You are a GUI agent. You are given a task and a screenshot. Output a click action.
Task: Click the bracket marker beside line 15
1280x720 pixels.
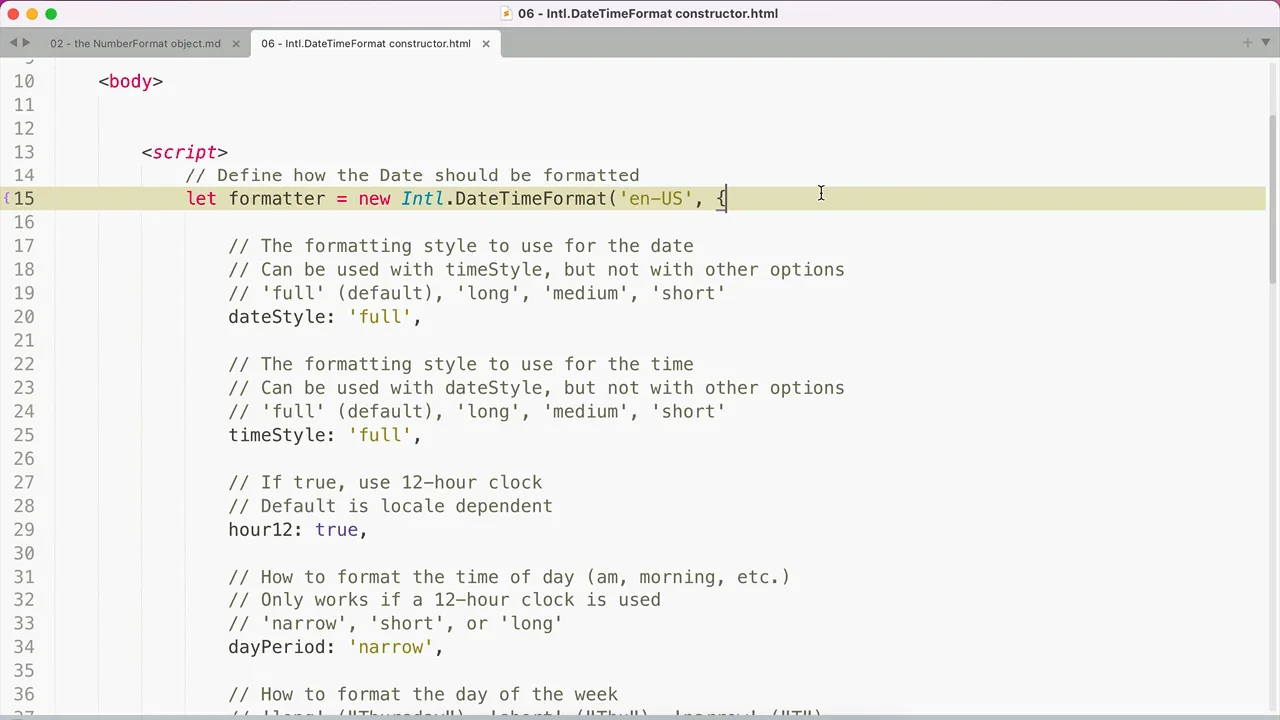click(6, 199)
